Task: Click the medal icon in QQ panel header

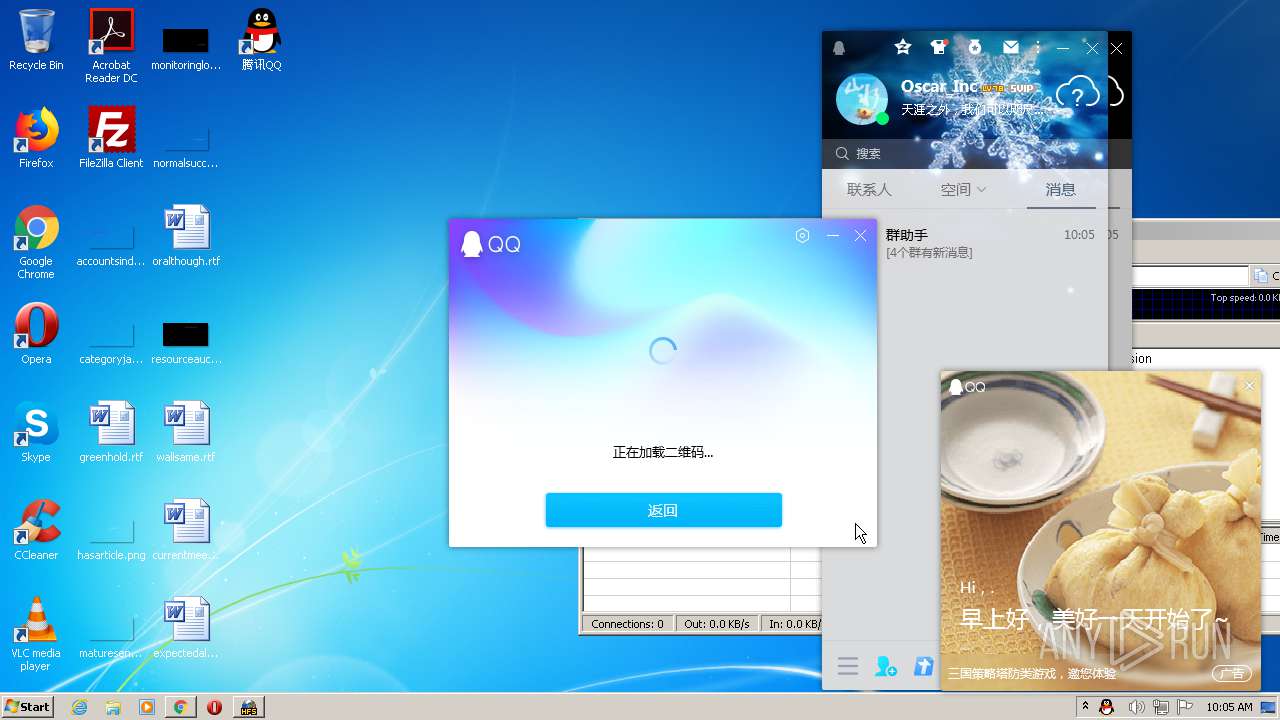Action: (x=975, y=47)
